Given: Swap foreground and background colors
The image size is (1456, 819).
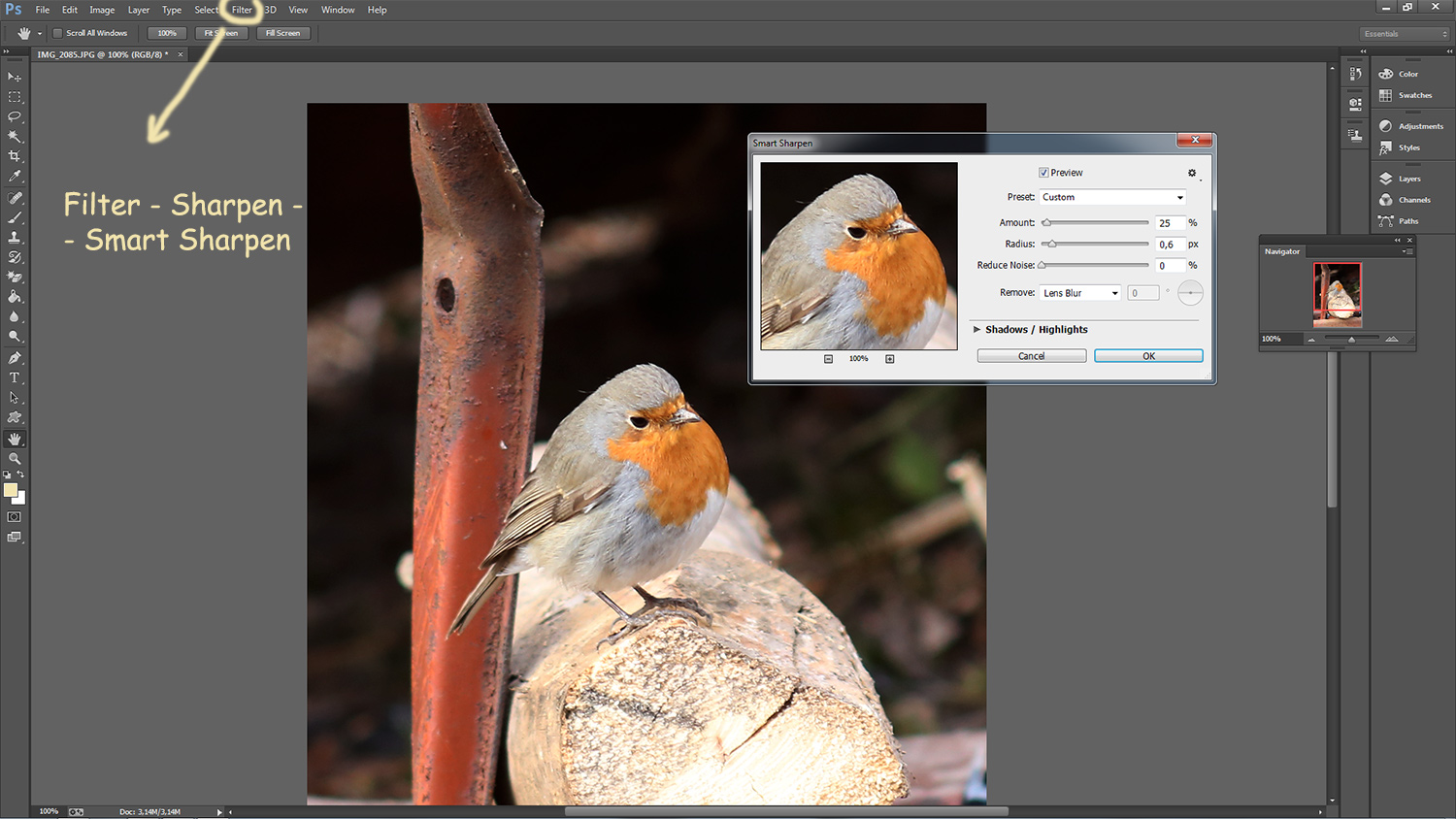Looking at the screenshot, I should (20, 475).
